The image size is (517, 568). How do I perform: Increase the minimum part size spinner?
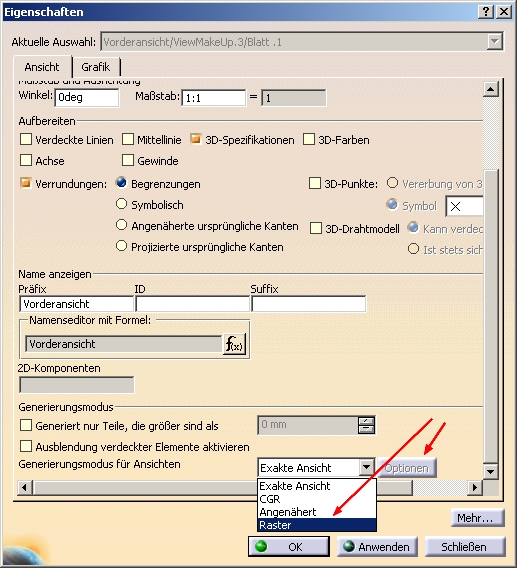pyautogui.click(x=366, y=421)
